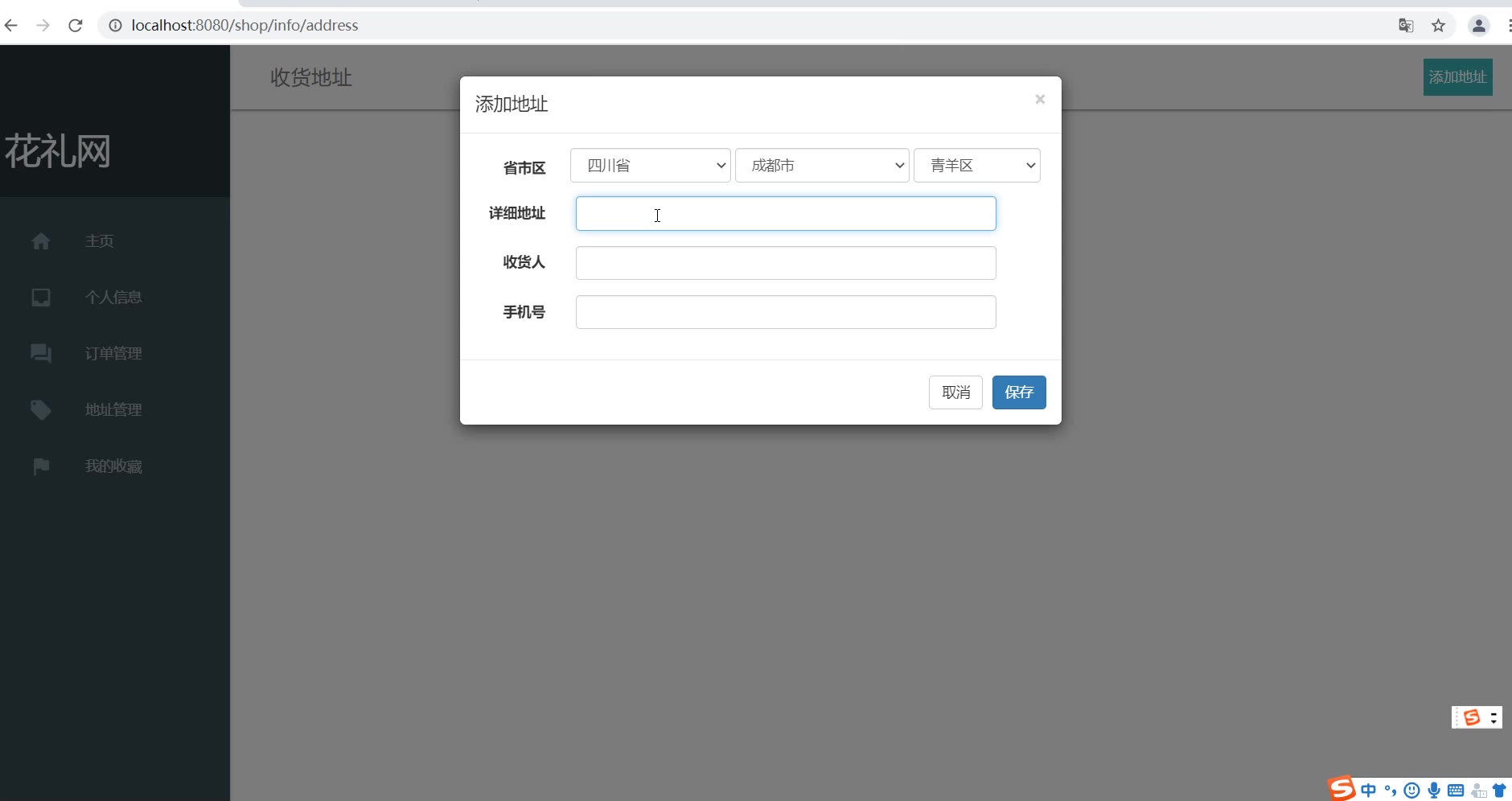Click the home icon beside 主页

click(41, 241)
